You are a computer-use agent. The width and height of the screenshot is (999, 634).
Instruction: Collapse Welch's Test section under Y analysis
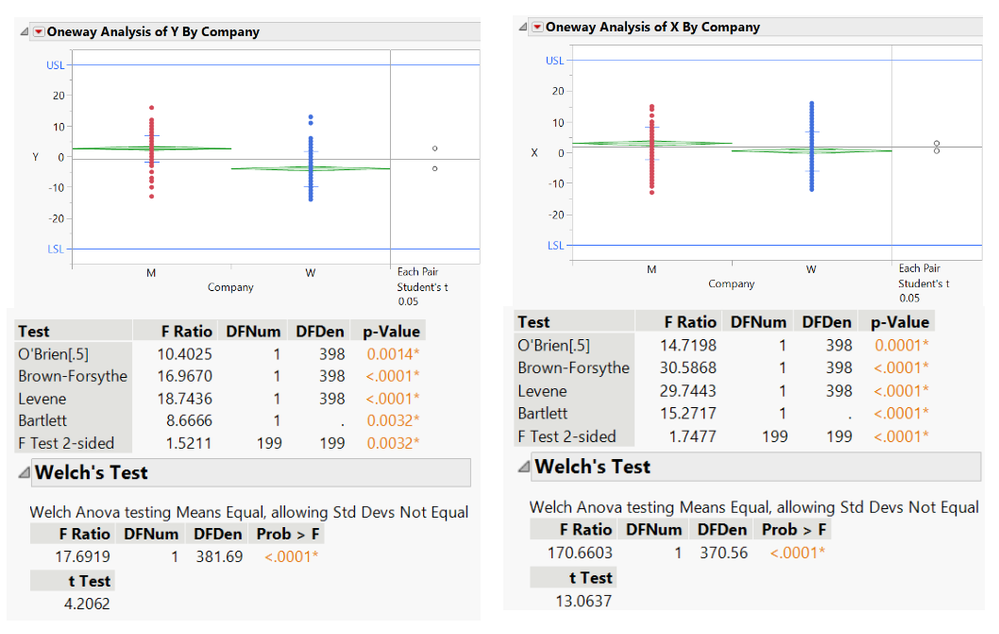pos(23,474)
